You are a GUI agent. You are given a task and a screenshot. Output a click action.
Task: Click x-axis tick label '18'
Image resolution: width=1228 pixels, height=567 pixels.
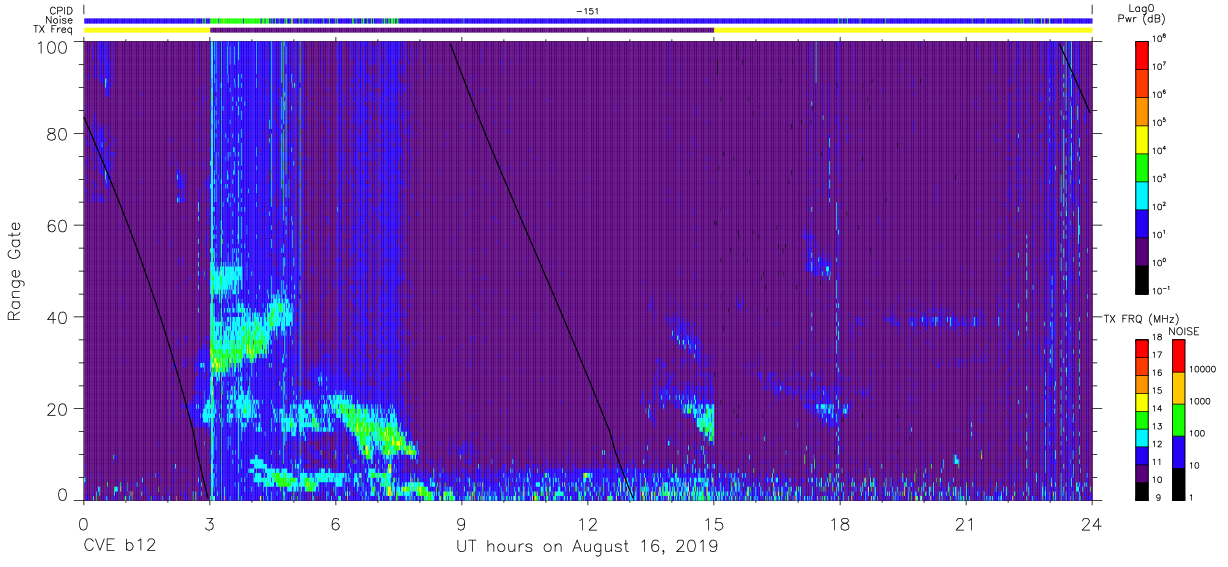840,524
